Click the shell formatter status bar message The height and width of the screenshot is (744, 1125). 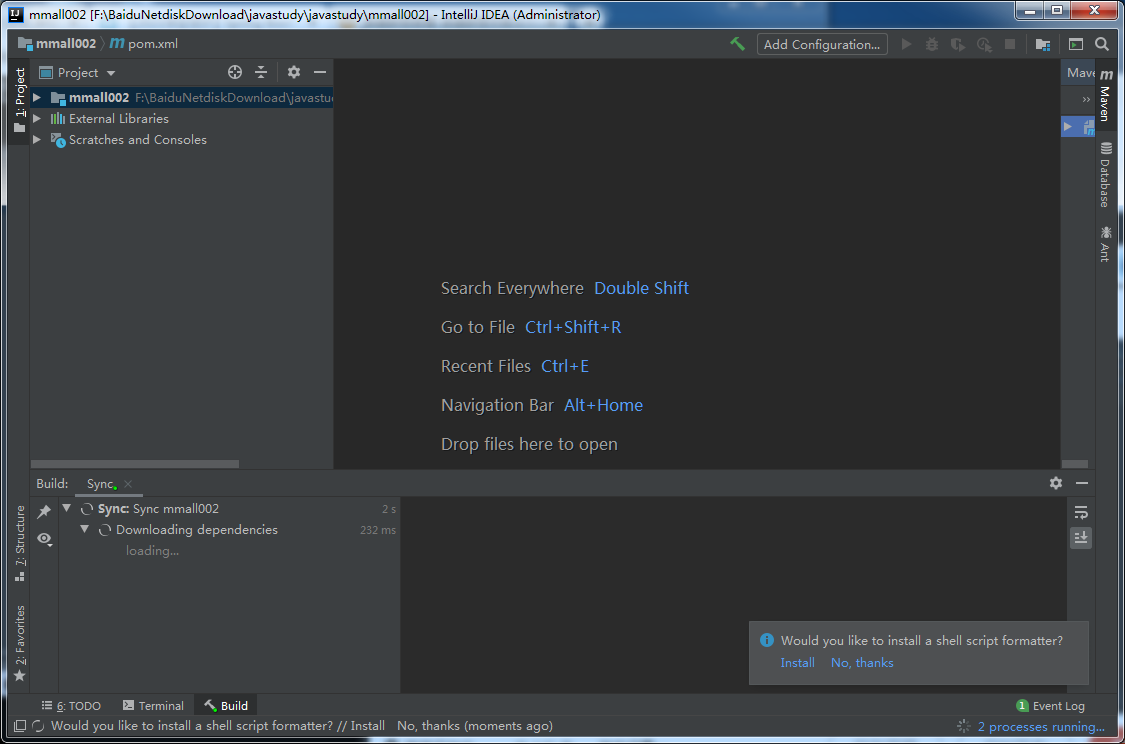[x=301, y=726]
